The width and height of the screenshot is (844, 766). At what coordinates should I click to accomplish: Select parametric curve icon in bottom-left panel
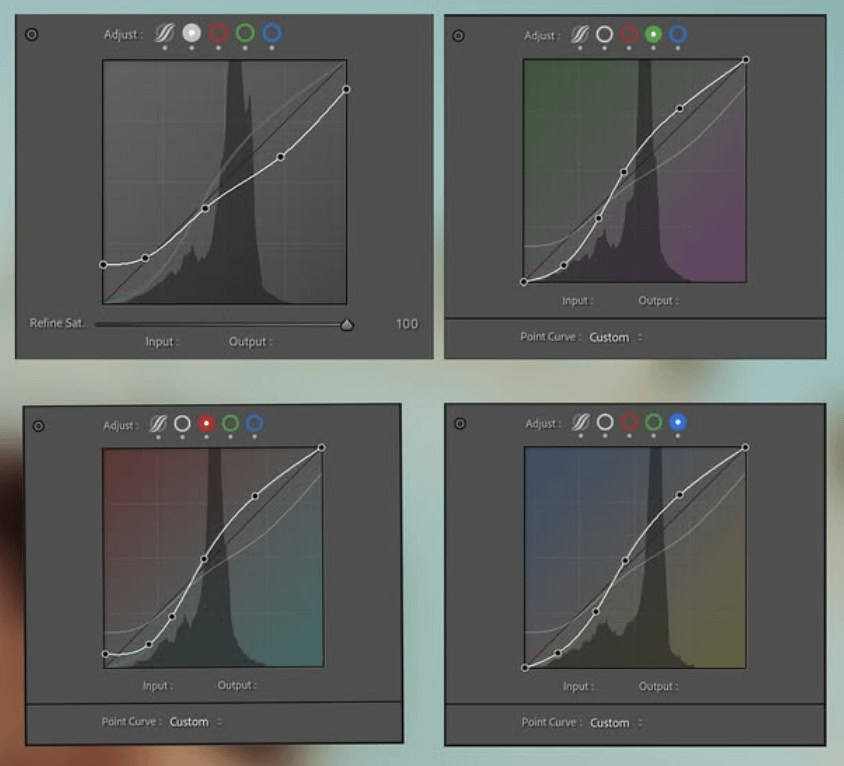[x=158, y=424]
